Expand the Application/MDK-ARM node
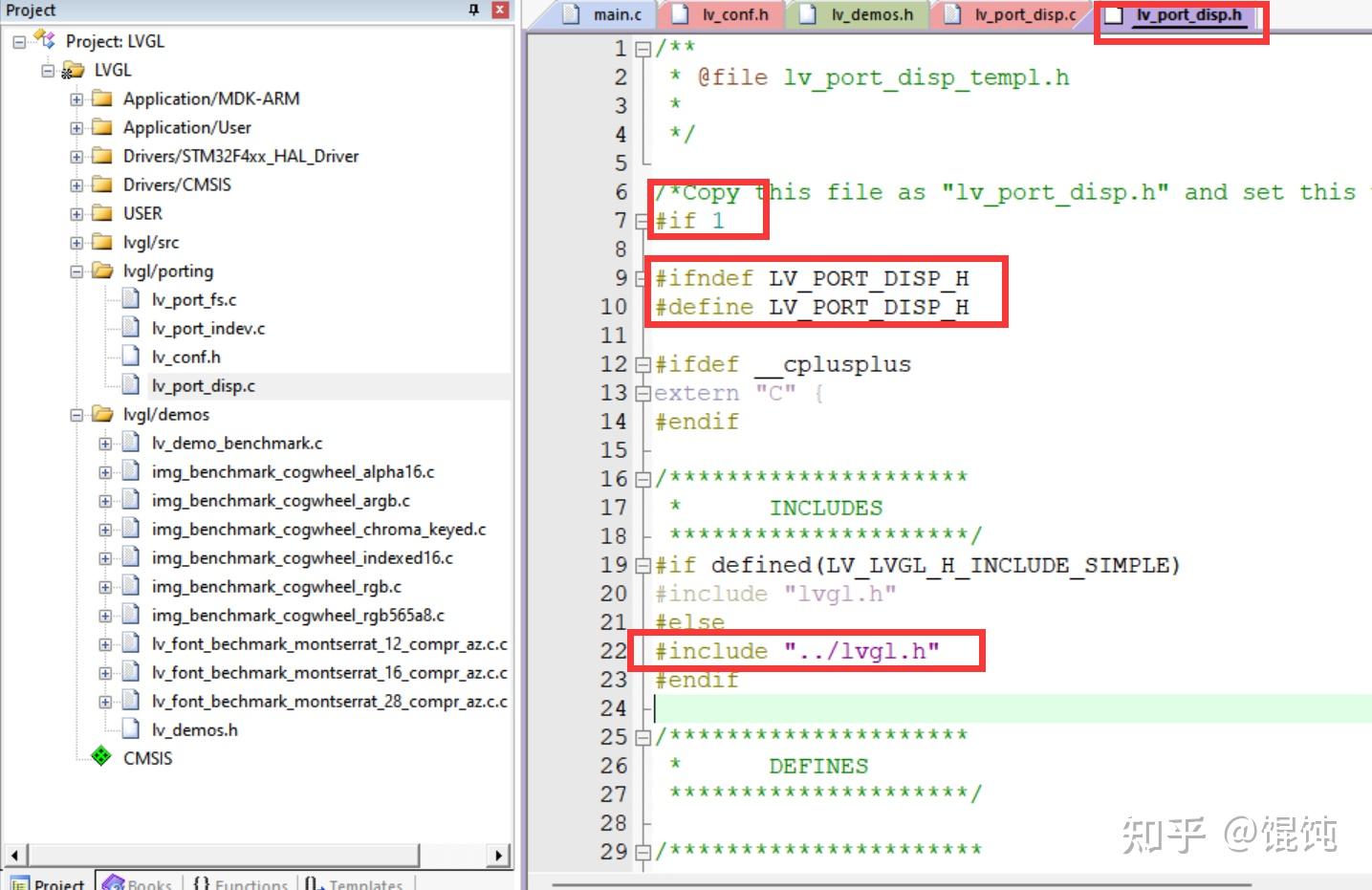 pos(77,98)
